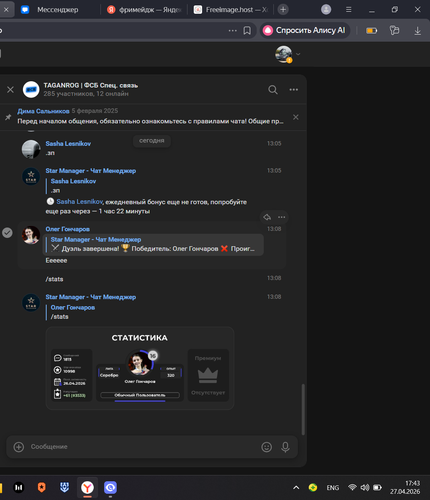Switch to the Freeimage.host tab
Screen dimensions: 430x500
pyautogui.click(x=231, y=10)
